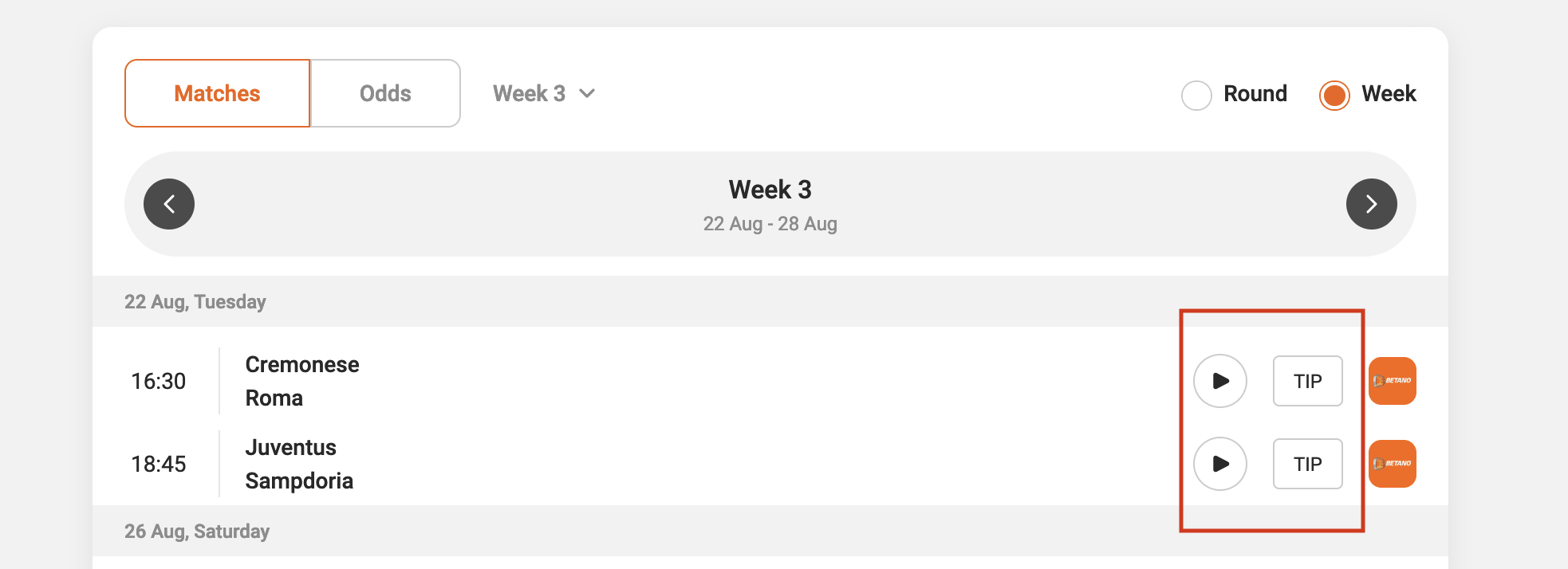Open the Roma team page
Image resolution: width=1568 pixels, height=569 pixels.
[x=273, y=398]
